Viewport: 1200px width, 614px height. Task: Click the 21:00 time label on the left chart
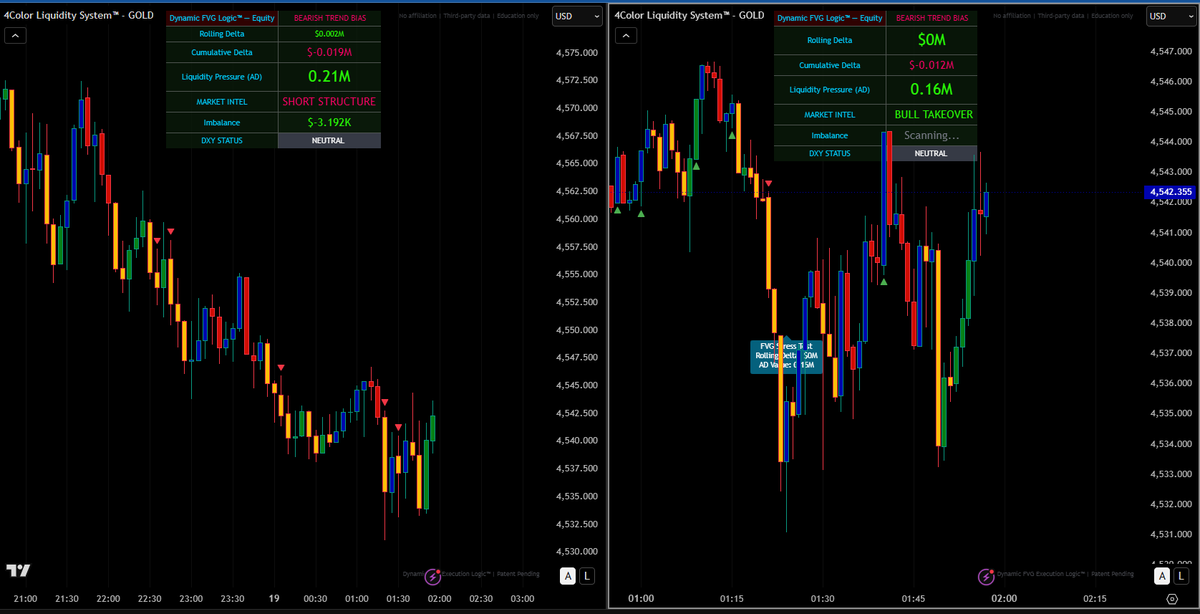[25, 598]
